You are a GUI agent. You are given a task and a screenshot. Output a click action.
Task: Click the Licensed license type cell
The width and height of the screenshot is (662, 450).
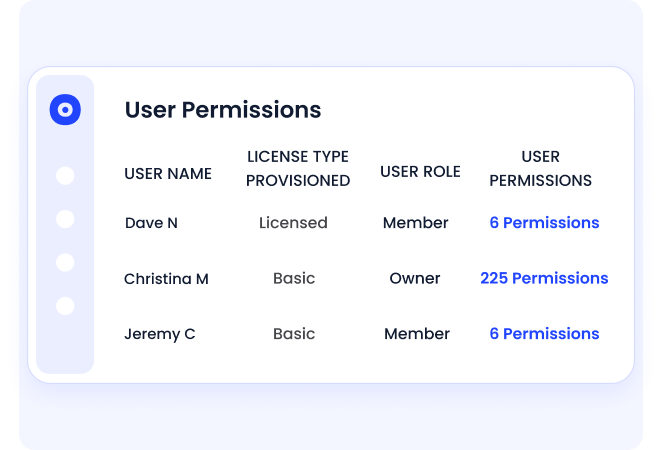(x=293, y=223)
